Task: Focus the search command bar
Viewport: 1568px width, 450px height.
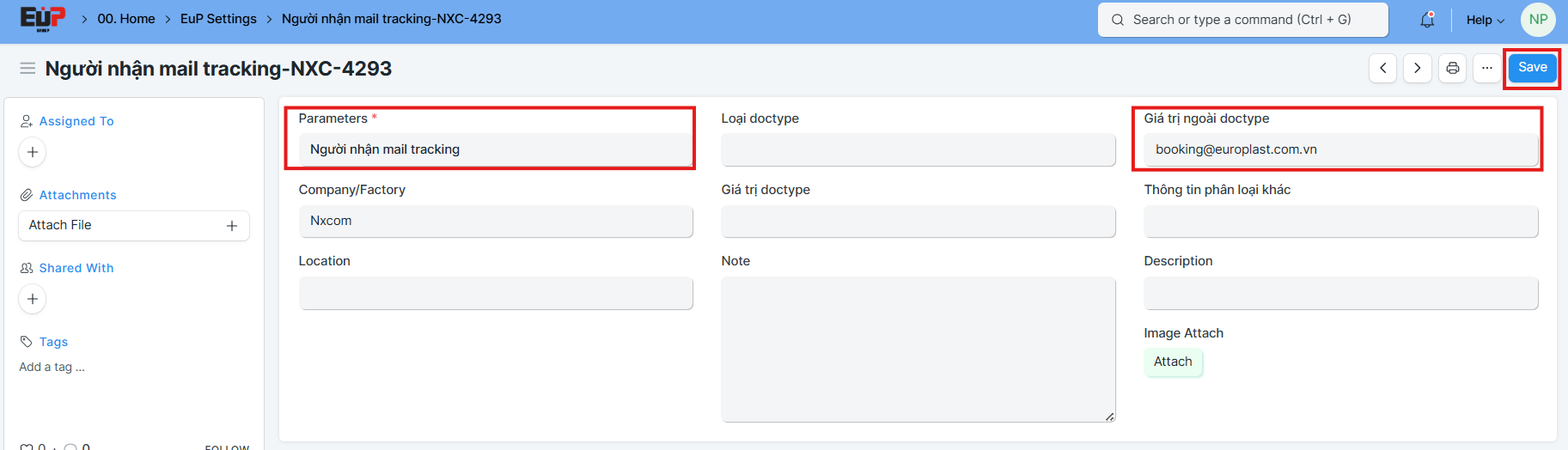Action: (1242, 20)
